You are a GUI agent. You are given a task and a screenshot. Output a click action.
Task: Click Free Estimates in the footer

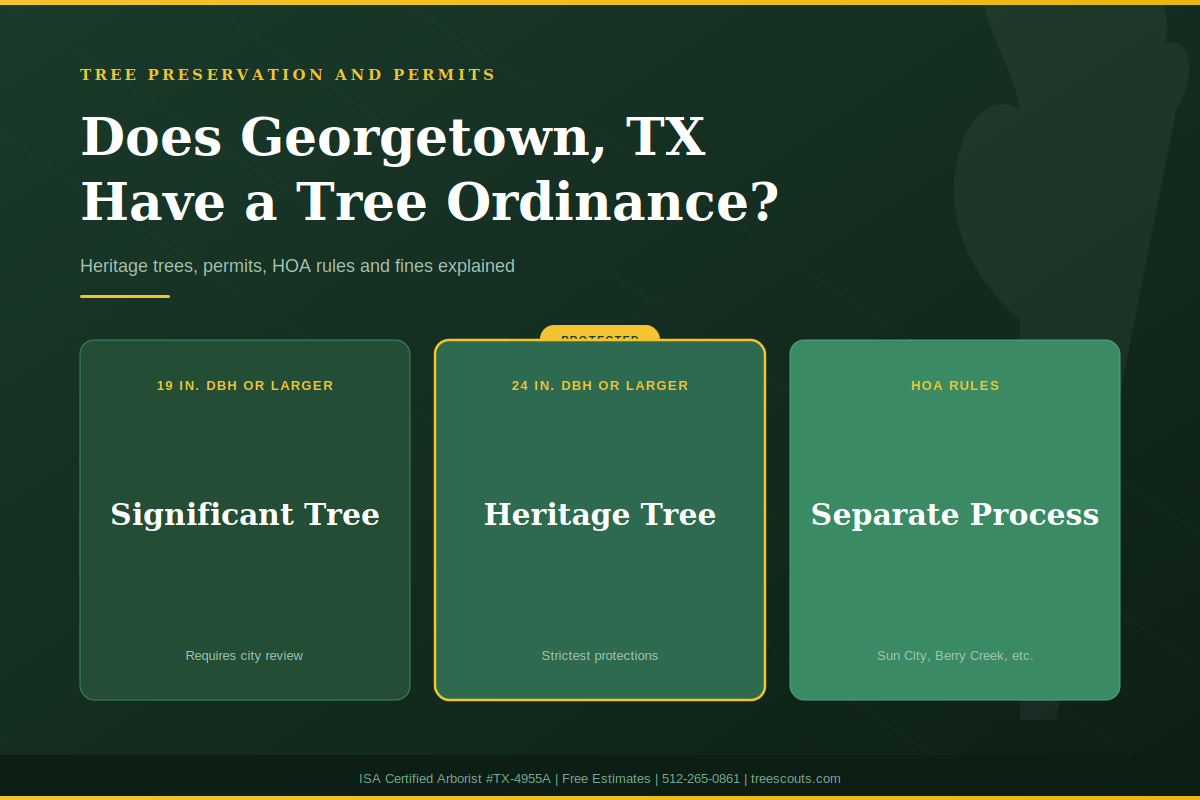pos(606,778)
